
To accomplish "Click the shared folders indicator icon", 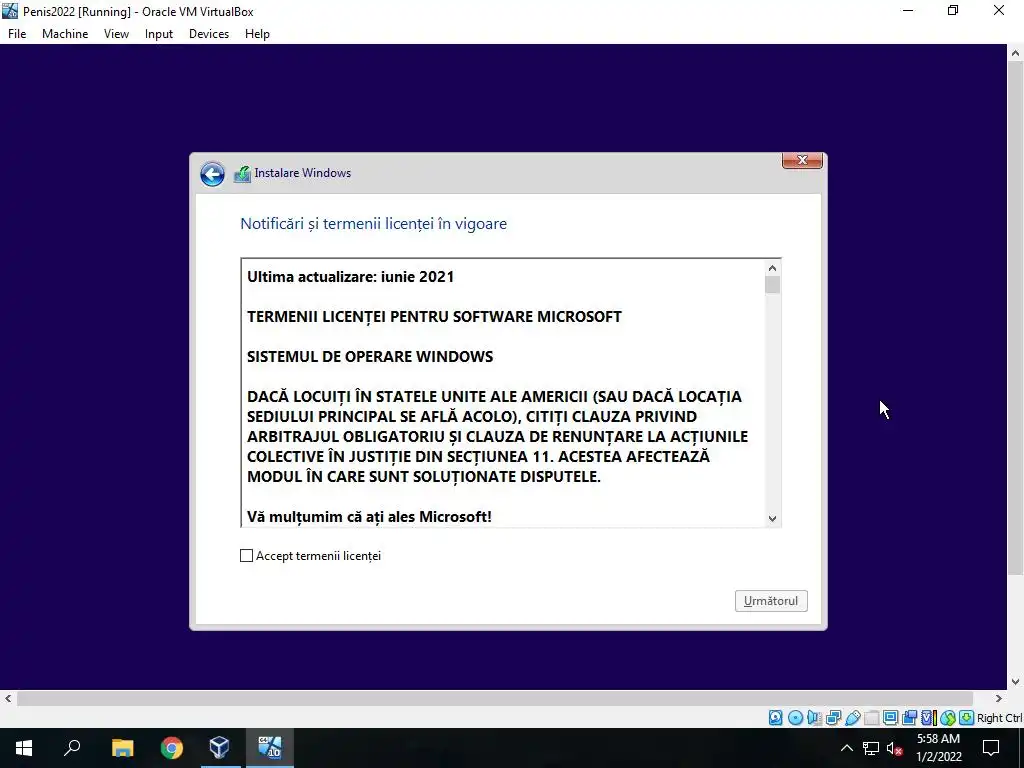I will tap(871, 718).
